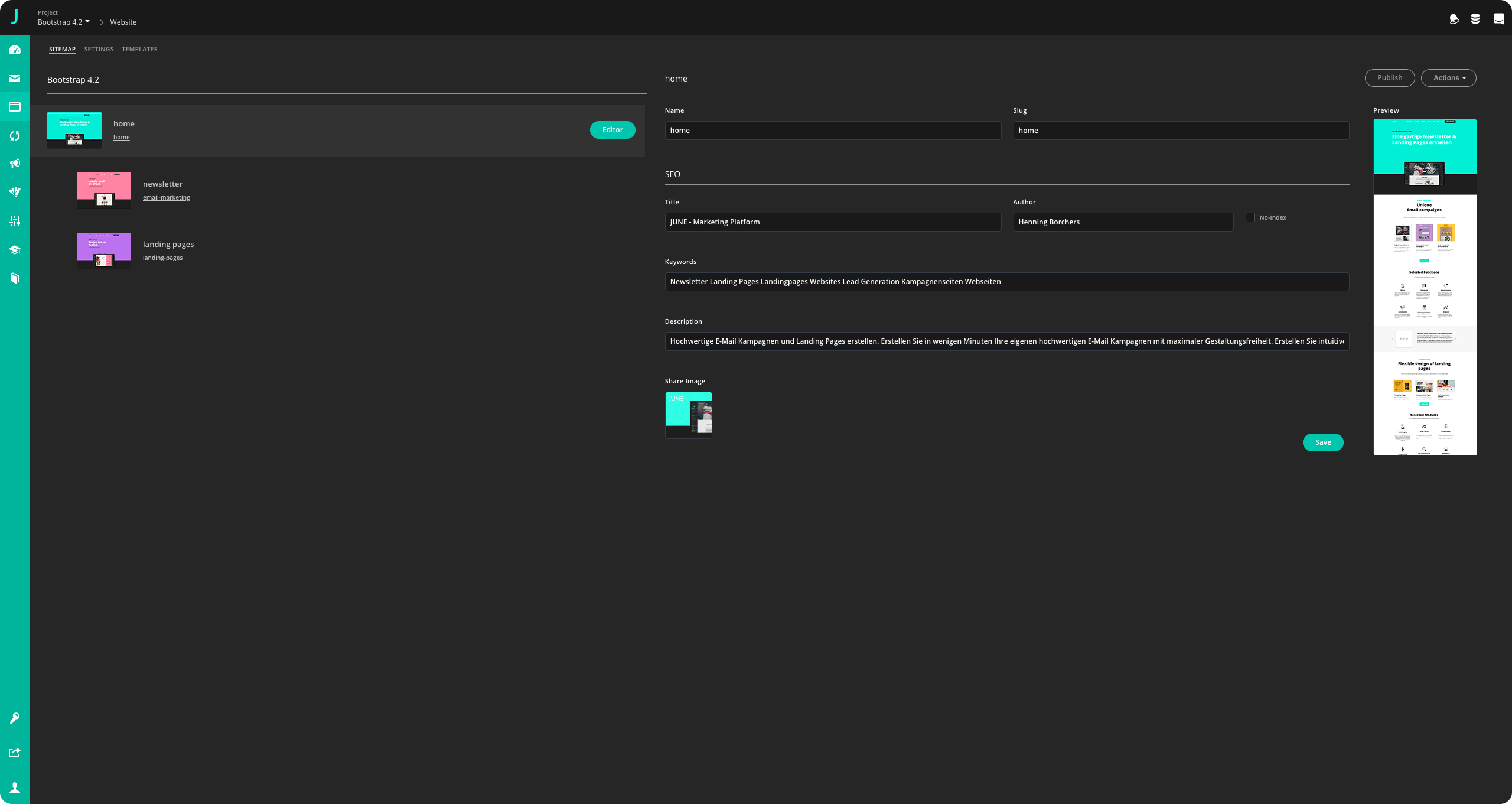Open notifications bell icon in top bar
The image size is (1512, 804).
1454,19
